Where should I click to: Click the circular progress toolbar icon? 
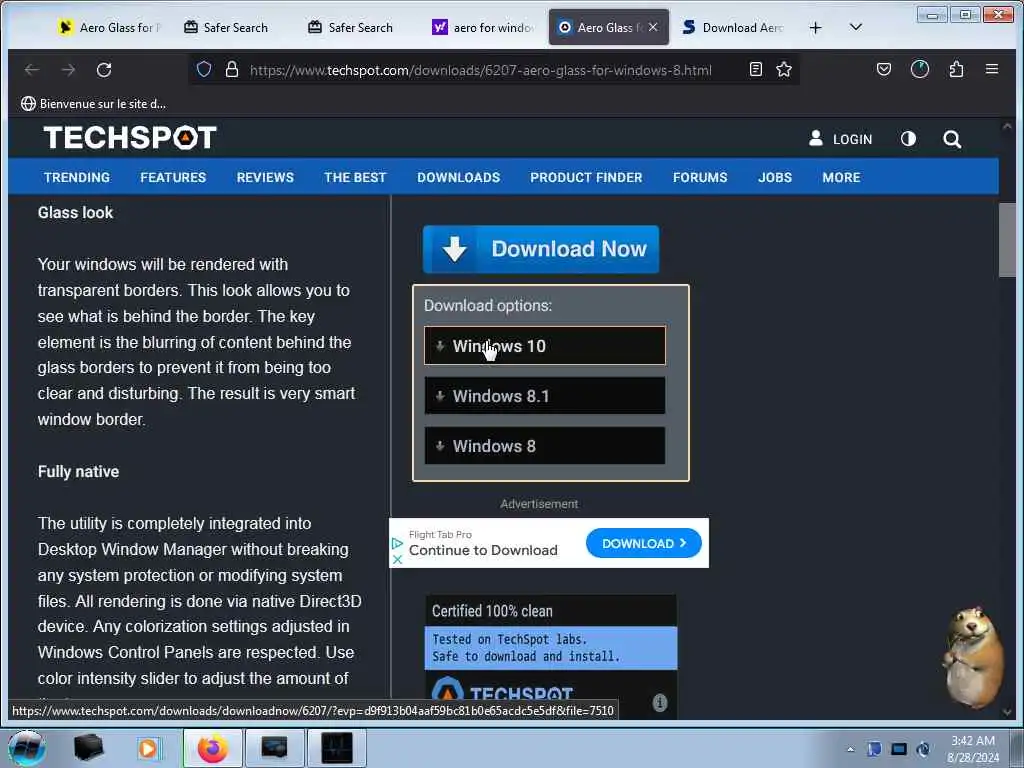920,69
